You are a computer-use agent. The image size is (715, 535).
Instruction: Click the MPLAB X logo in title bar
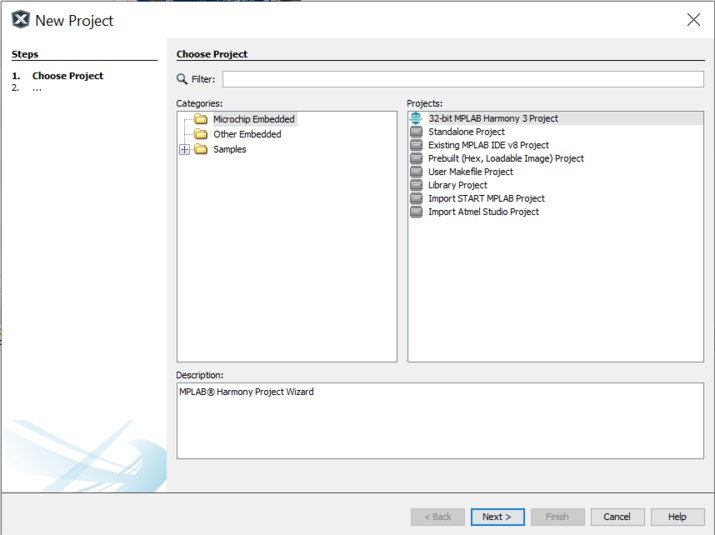pos(21,20)
